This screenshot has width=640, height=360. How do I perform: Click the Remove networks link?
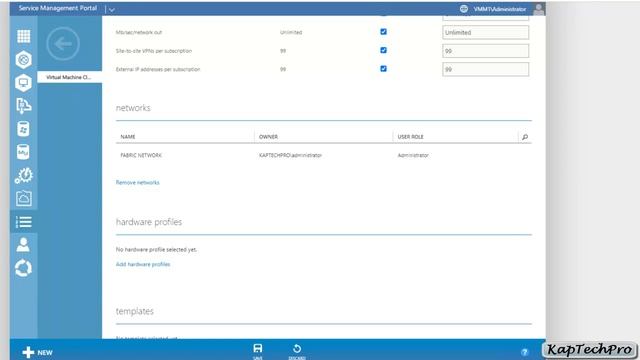(x=138, y=182)
